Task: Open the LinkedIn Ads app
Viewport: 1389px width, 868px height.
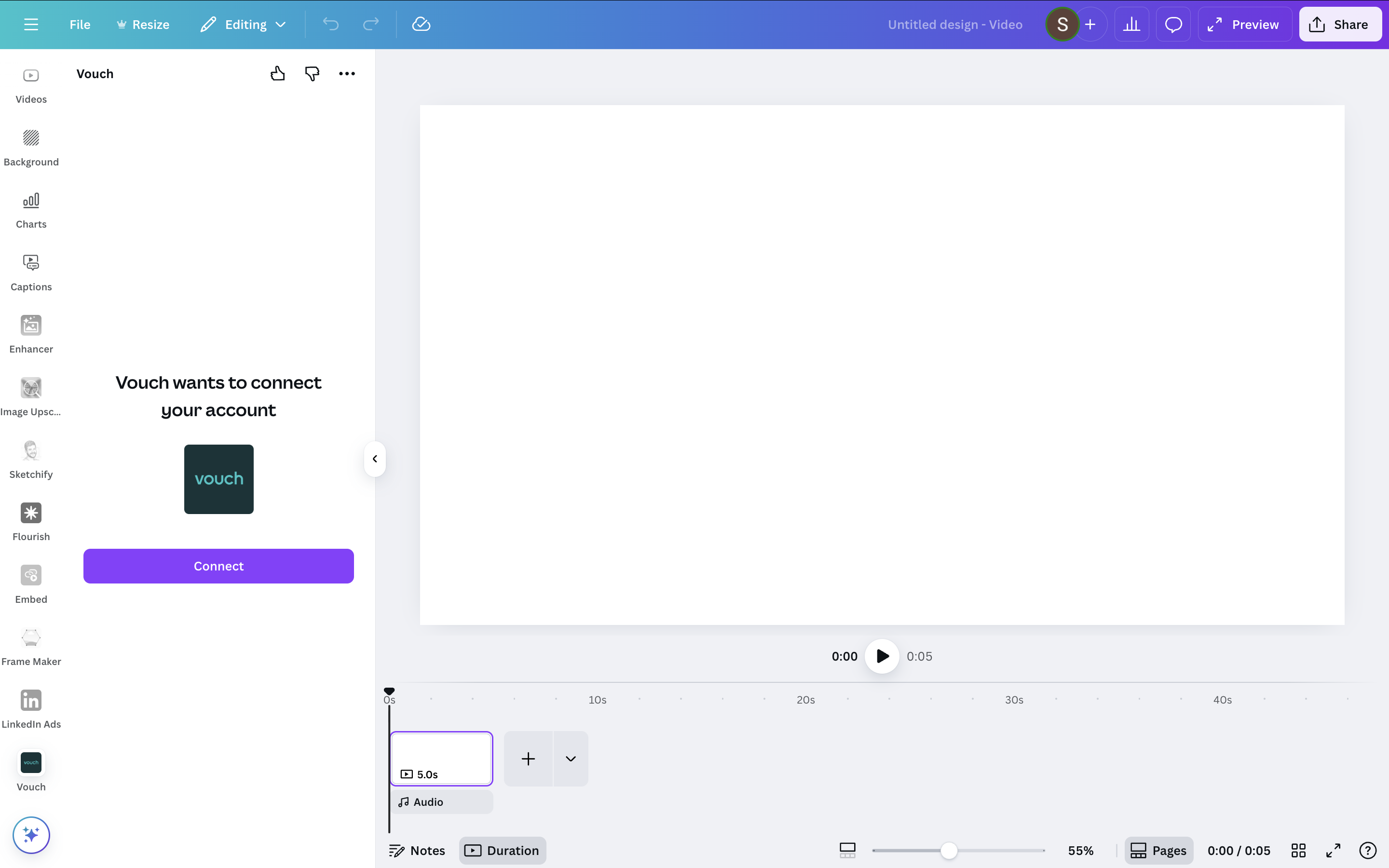Action: click(x=31, y=710)
